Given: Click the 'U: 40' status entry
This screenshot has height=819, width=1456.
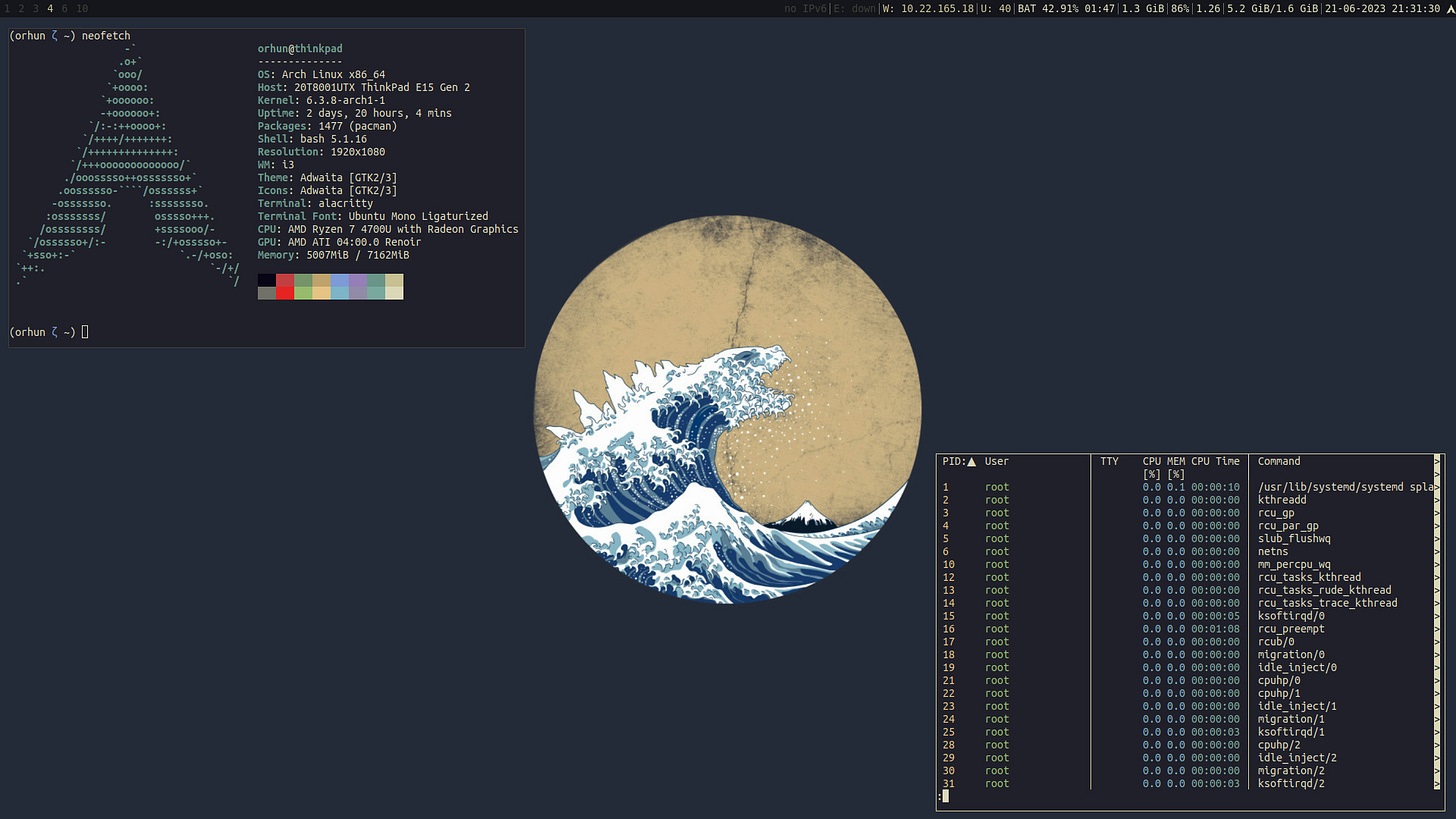Looking at the screenshot, I should [x=996, y=8].
